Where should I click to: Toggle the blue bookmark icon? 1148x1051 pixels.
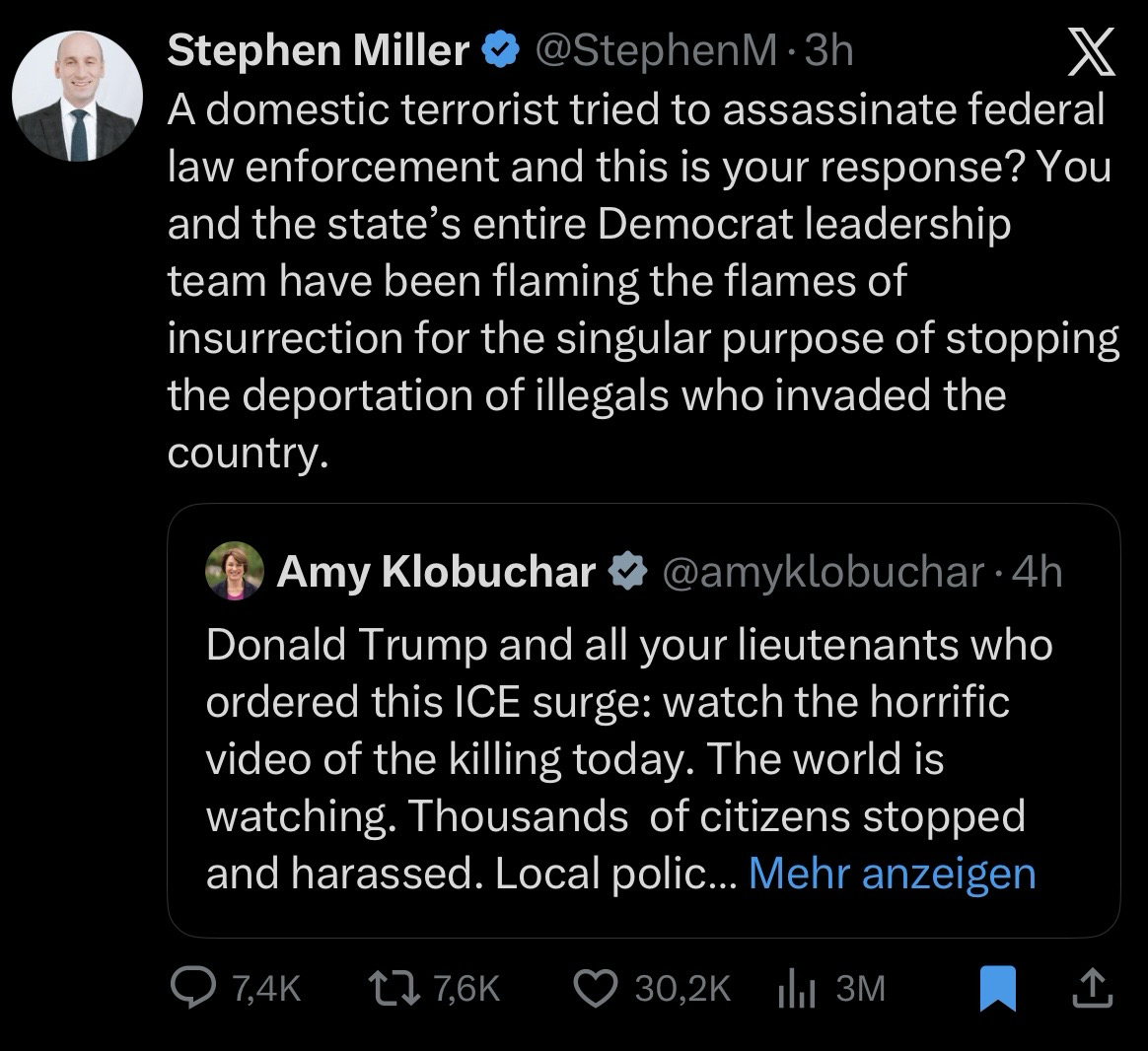pos(998,988)
